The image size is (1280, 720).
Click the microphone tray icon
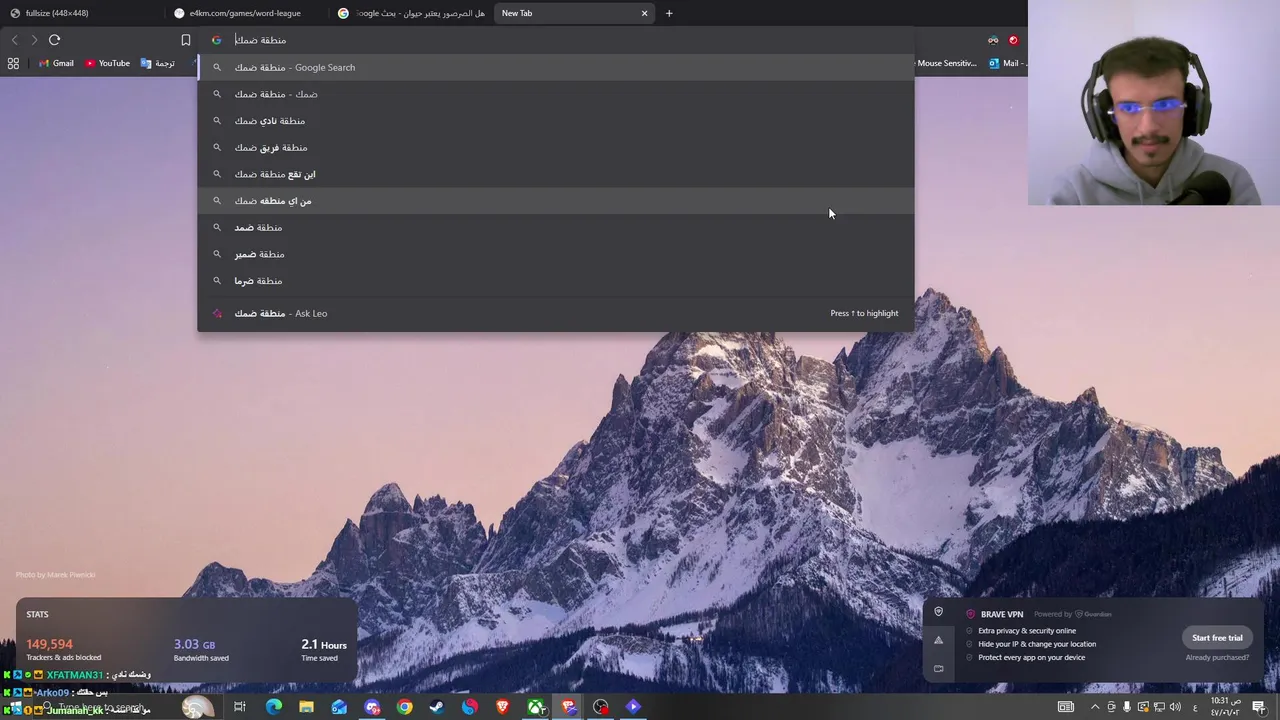tap(1127, 707)
